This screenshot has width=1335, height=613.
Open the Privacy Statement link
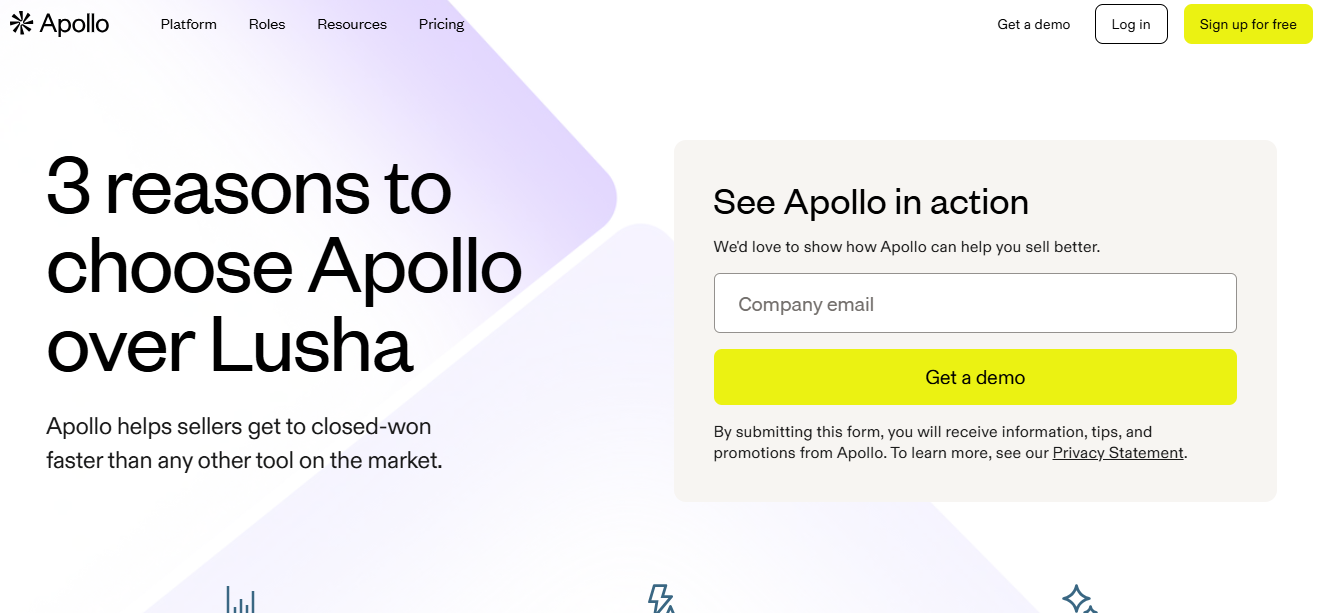tap(1117, 452)
